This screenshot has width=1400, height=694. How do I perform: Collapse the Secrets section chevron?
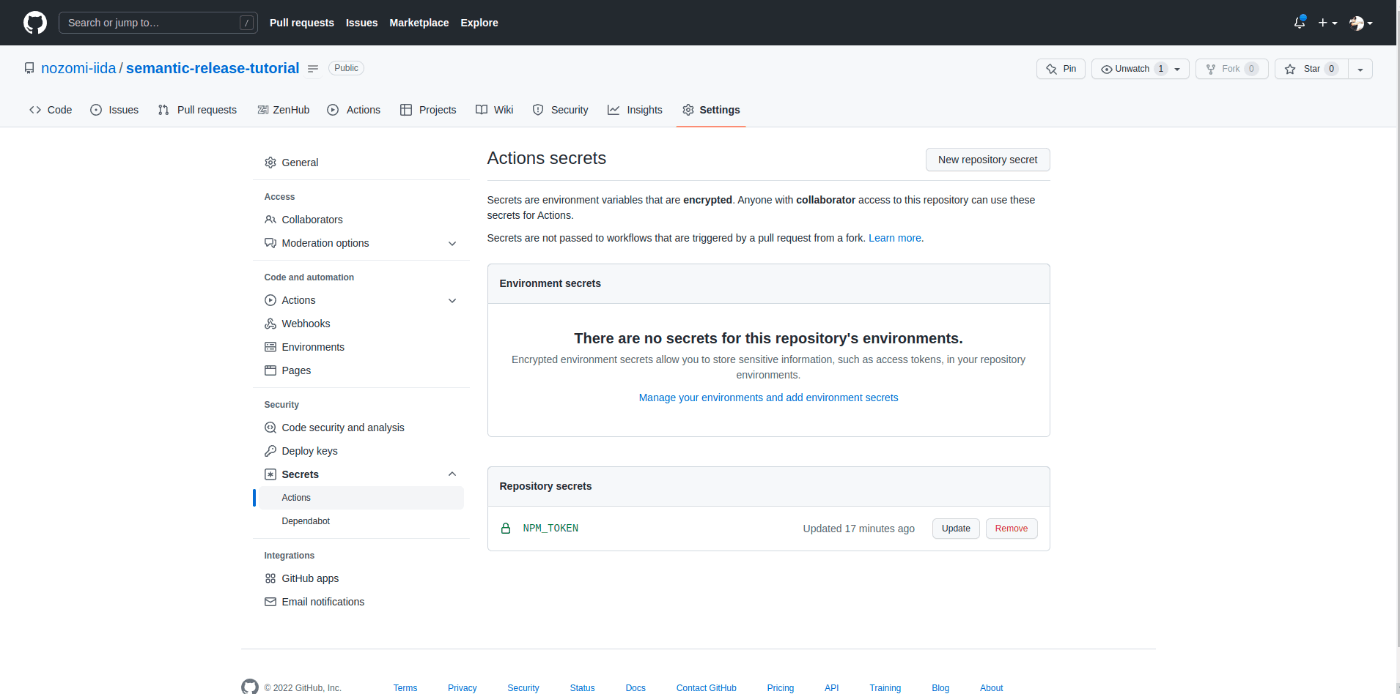point(452,474)
